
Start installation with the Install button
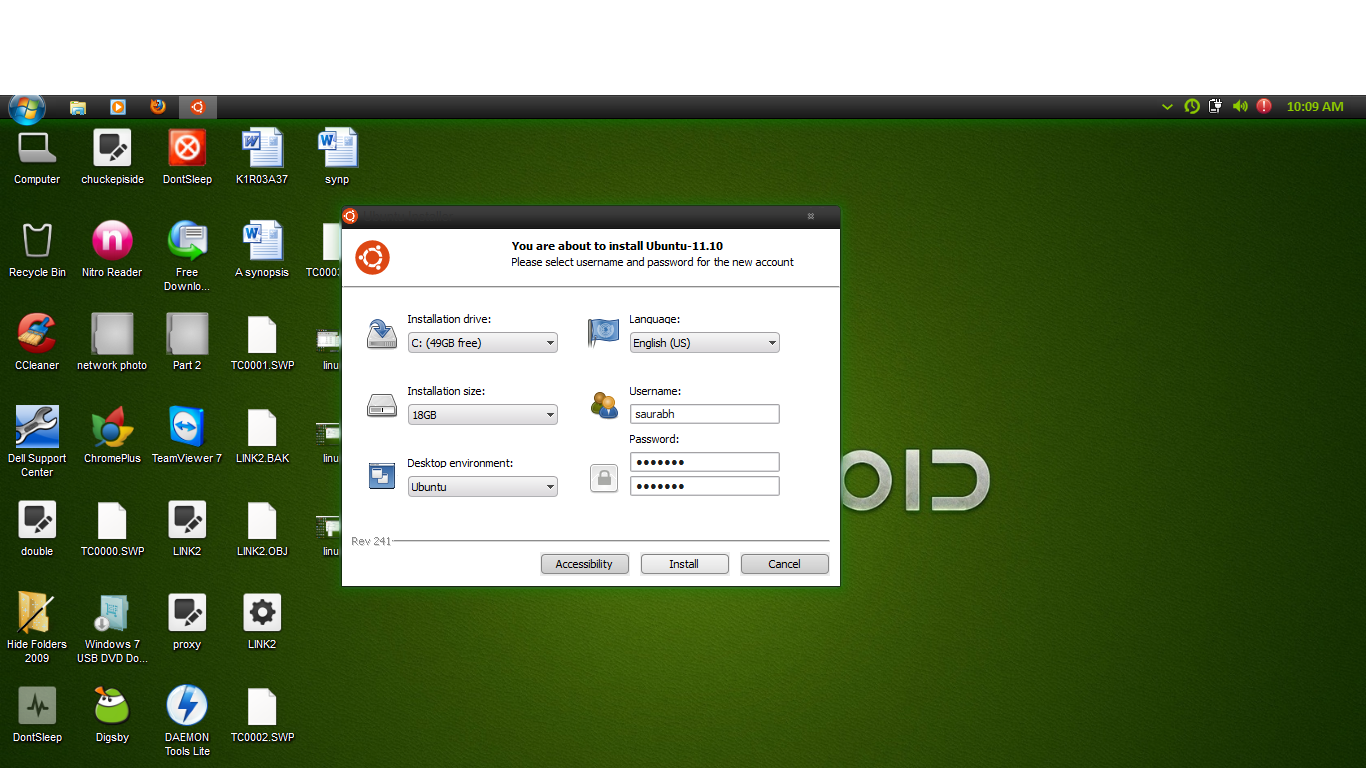(x=684, y=564)
